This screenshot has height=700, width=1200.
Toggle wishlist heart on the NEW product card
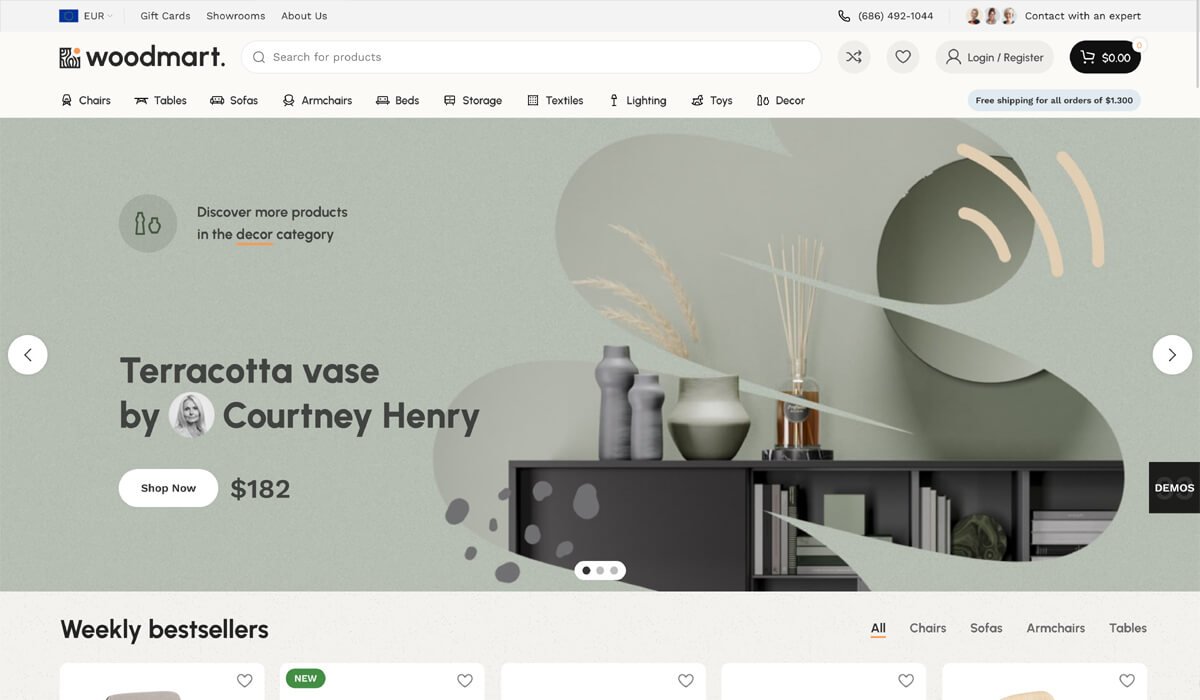point(464,680)
